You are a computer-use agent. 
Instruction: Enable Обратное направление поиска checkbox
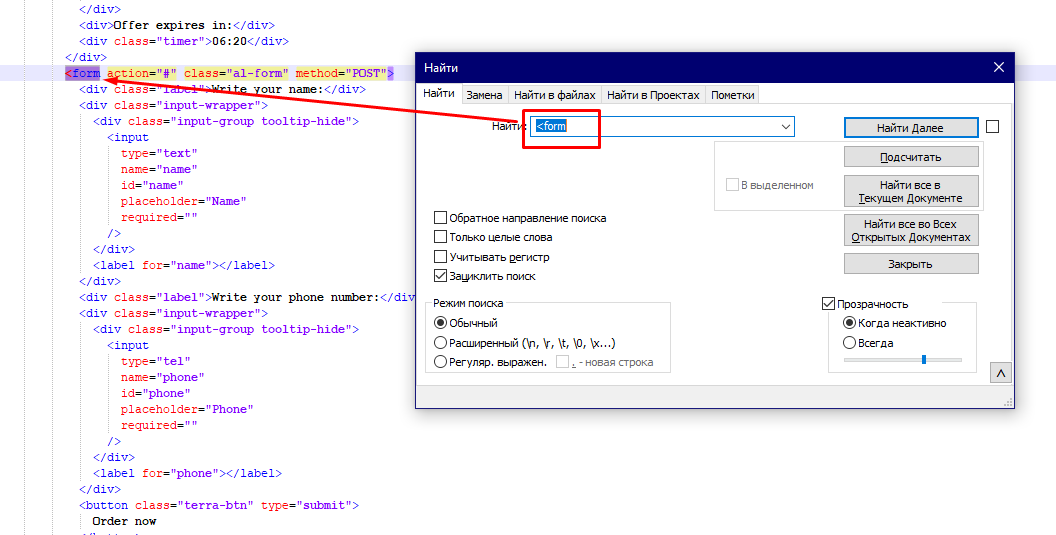pyautogui.click(x=441, y=218)
